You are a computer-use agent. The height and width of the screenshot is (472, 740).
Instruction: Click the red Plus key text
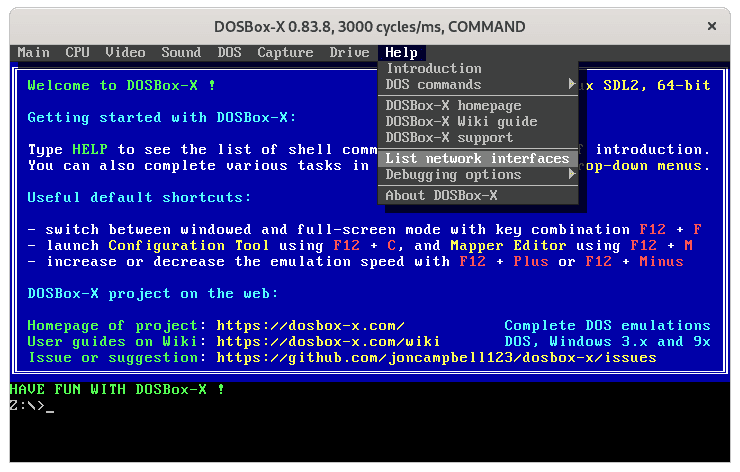click(531, 262)
